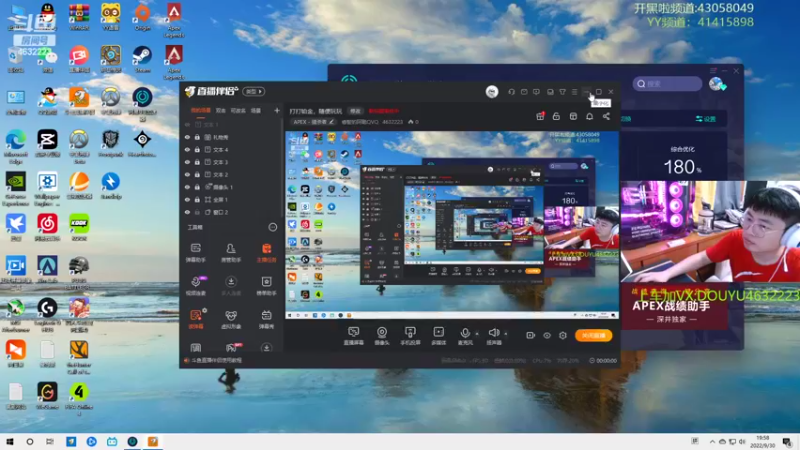Open the mail envelope icon in title bar
The height and width of the screenshot is (450, 800).
pyautogui.click(x=524, y=92)
